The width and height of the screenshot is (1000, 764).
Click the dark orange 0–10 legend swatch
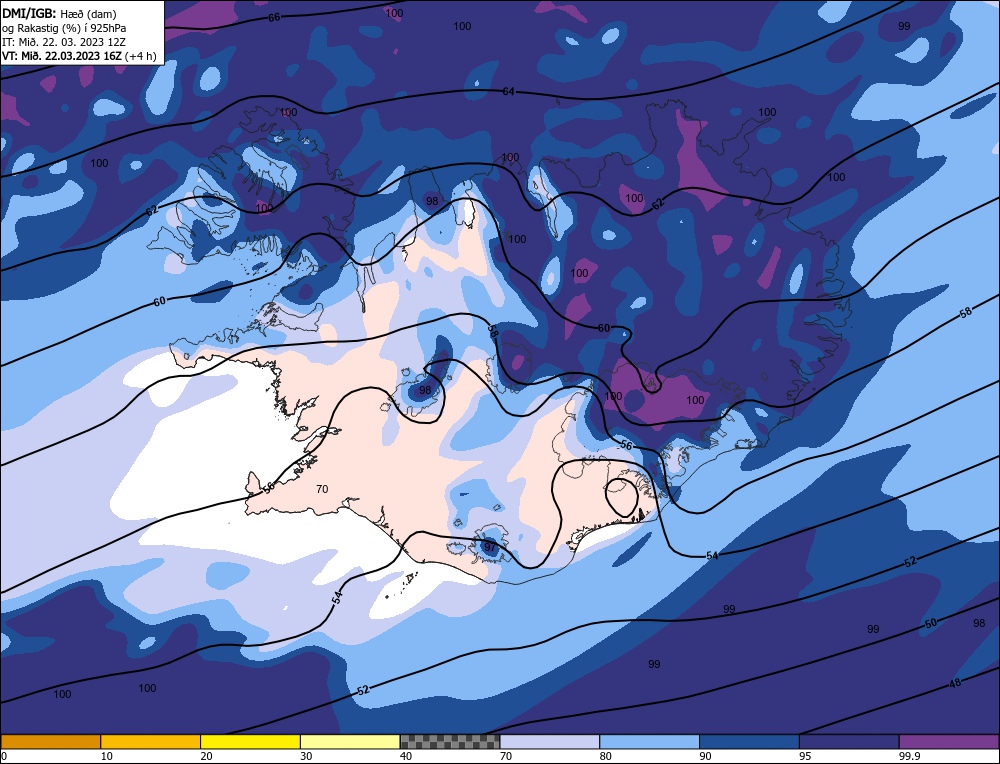tap(50, 741)
